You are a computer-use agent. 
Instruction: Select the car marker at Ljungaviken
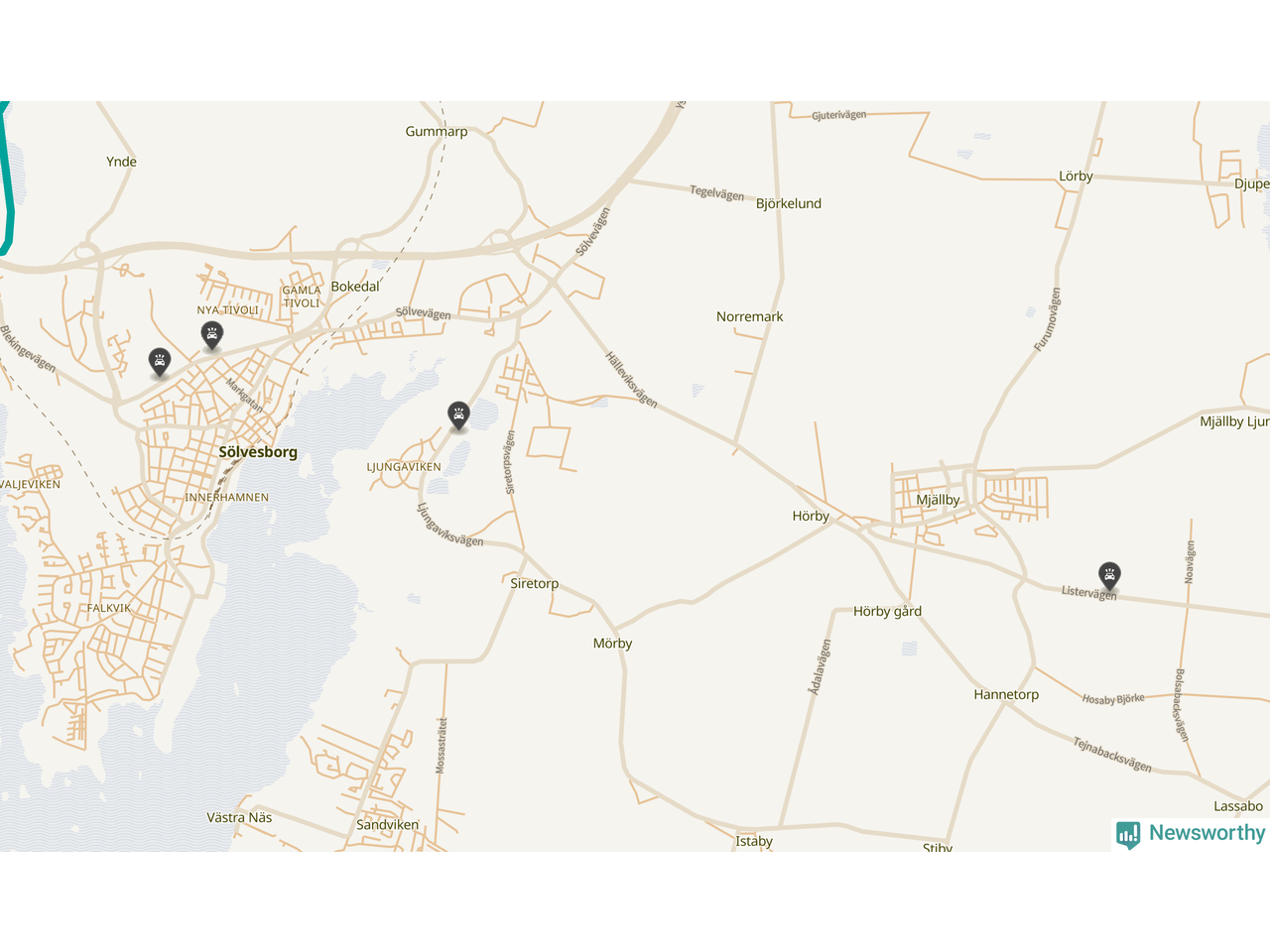458,415
